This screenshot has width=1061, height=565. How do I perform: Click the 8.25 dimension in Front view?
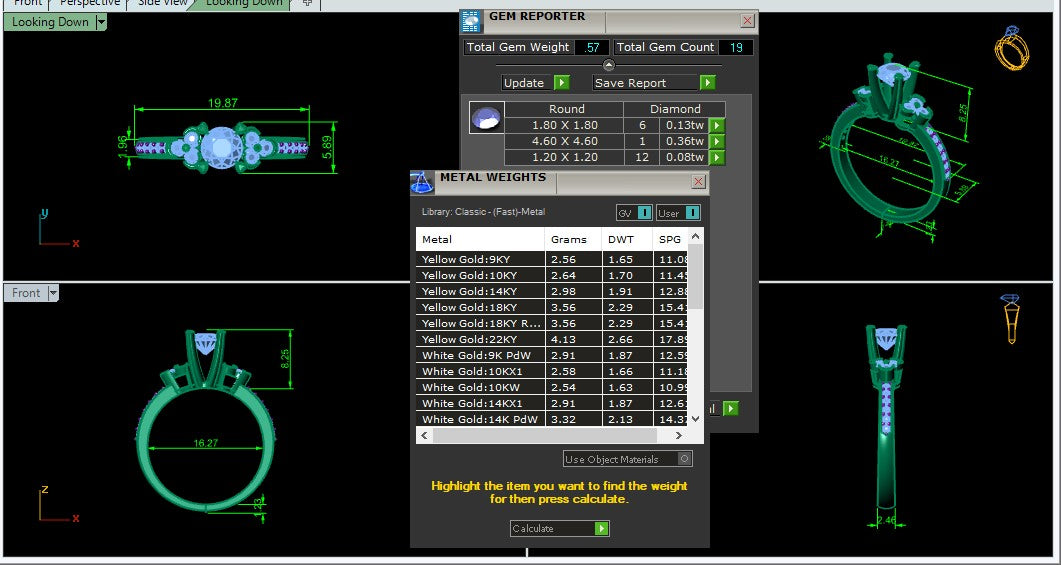pyautogui.click(x=286, y=359)
